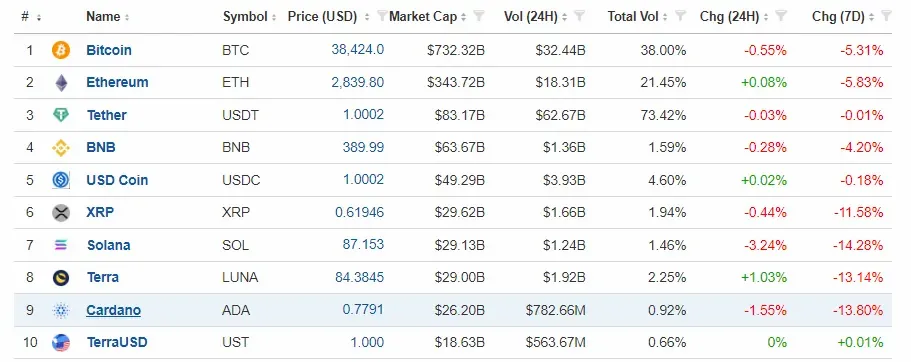Open the Vol (24H) filter funnel
Viewport: 911px width, 362px height.
pos(579,16)
